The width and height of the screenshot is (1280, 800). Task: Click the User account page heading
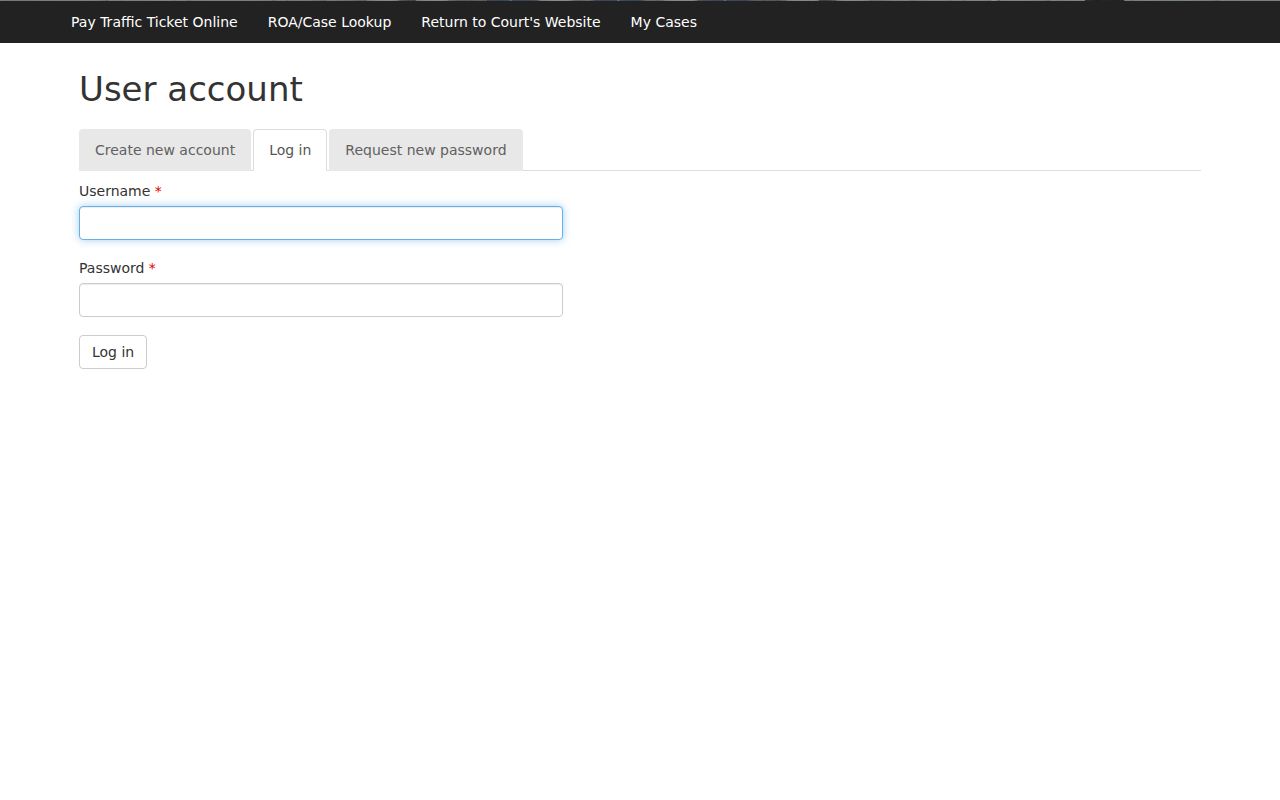(191, 89)
